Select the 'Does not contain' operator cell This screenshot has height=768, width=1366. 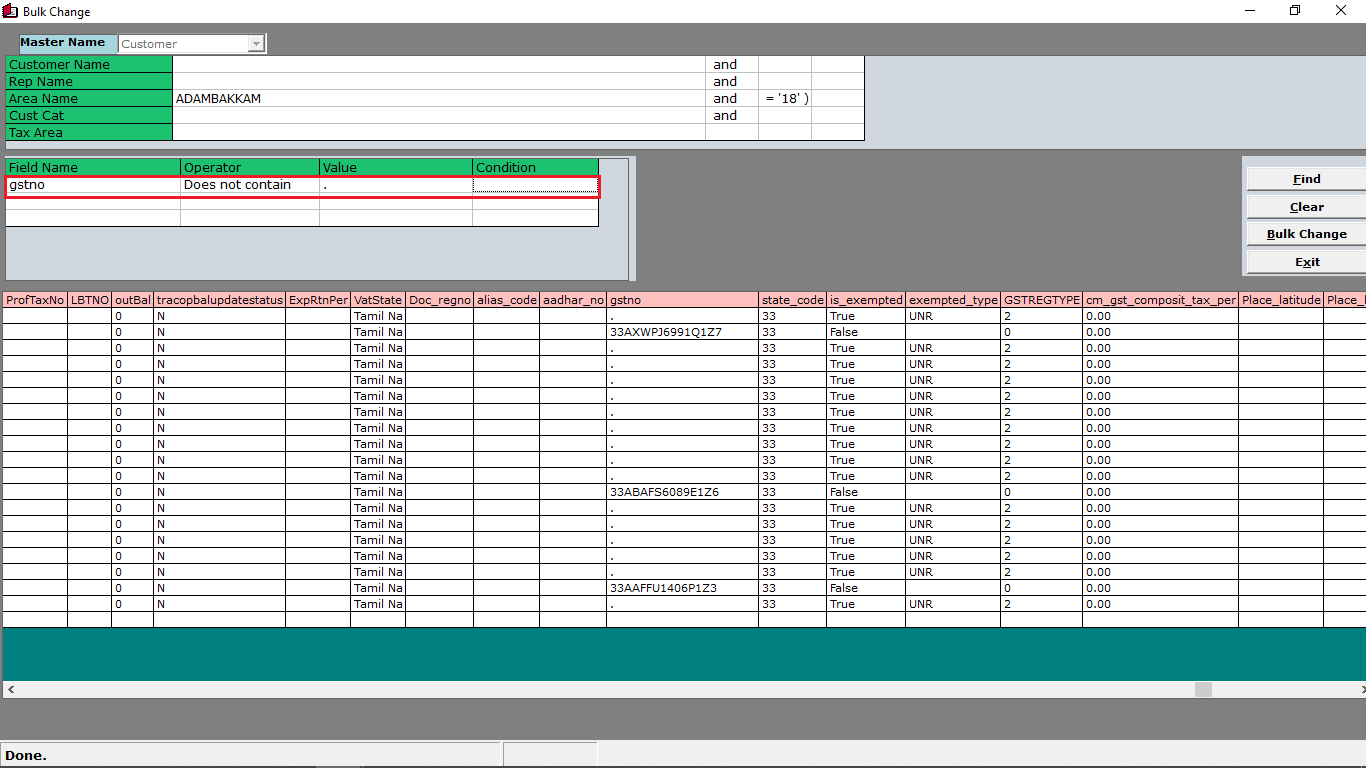pos(250,185)
